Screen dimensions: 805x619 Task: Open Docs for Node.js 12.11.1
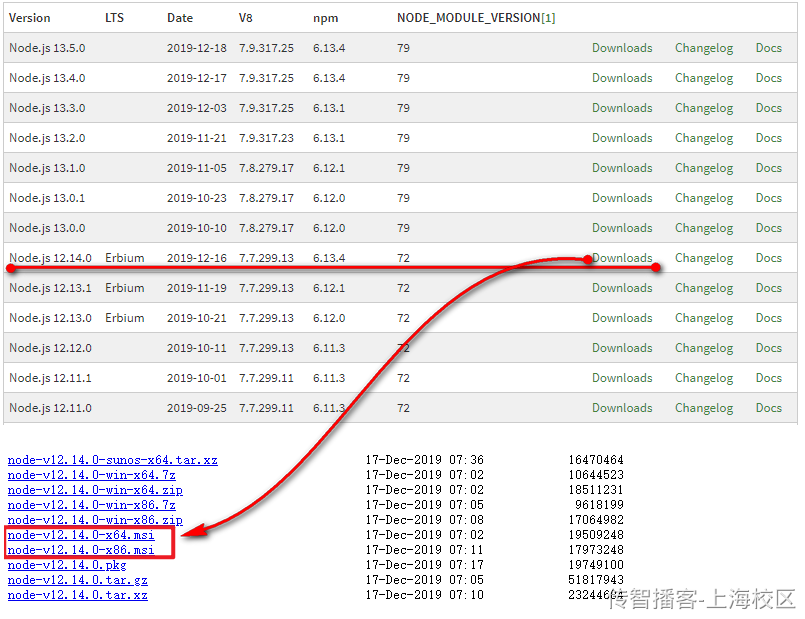[x=769, y=378]
